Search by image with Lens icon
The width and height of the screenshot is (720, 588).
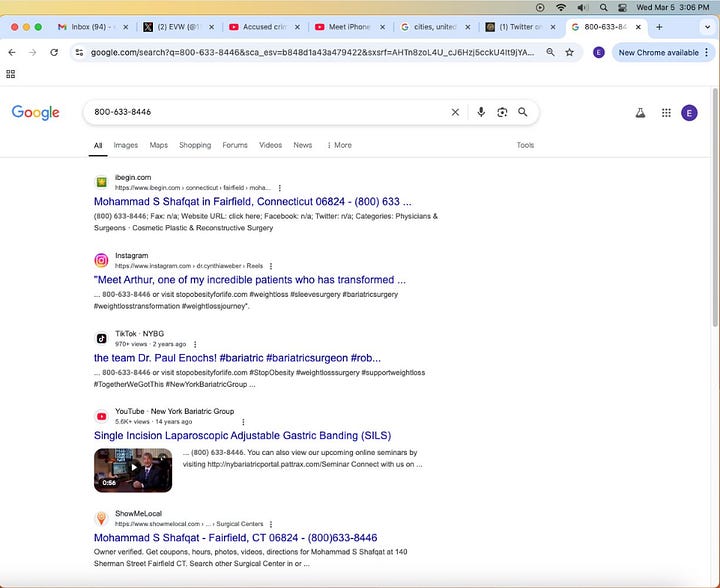pyautogui.click(x=502, y=112)
